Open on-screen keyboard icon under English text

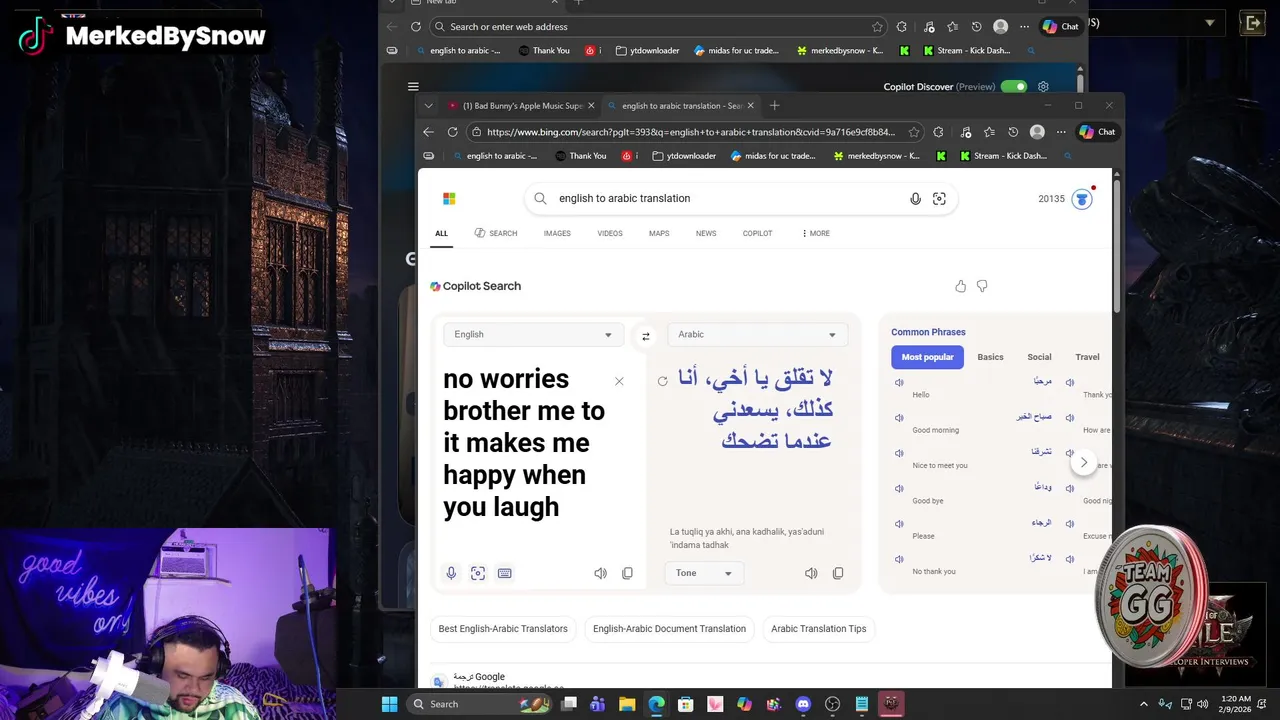(505, 573)
